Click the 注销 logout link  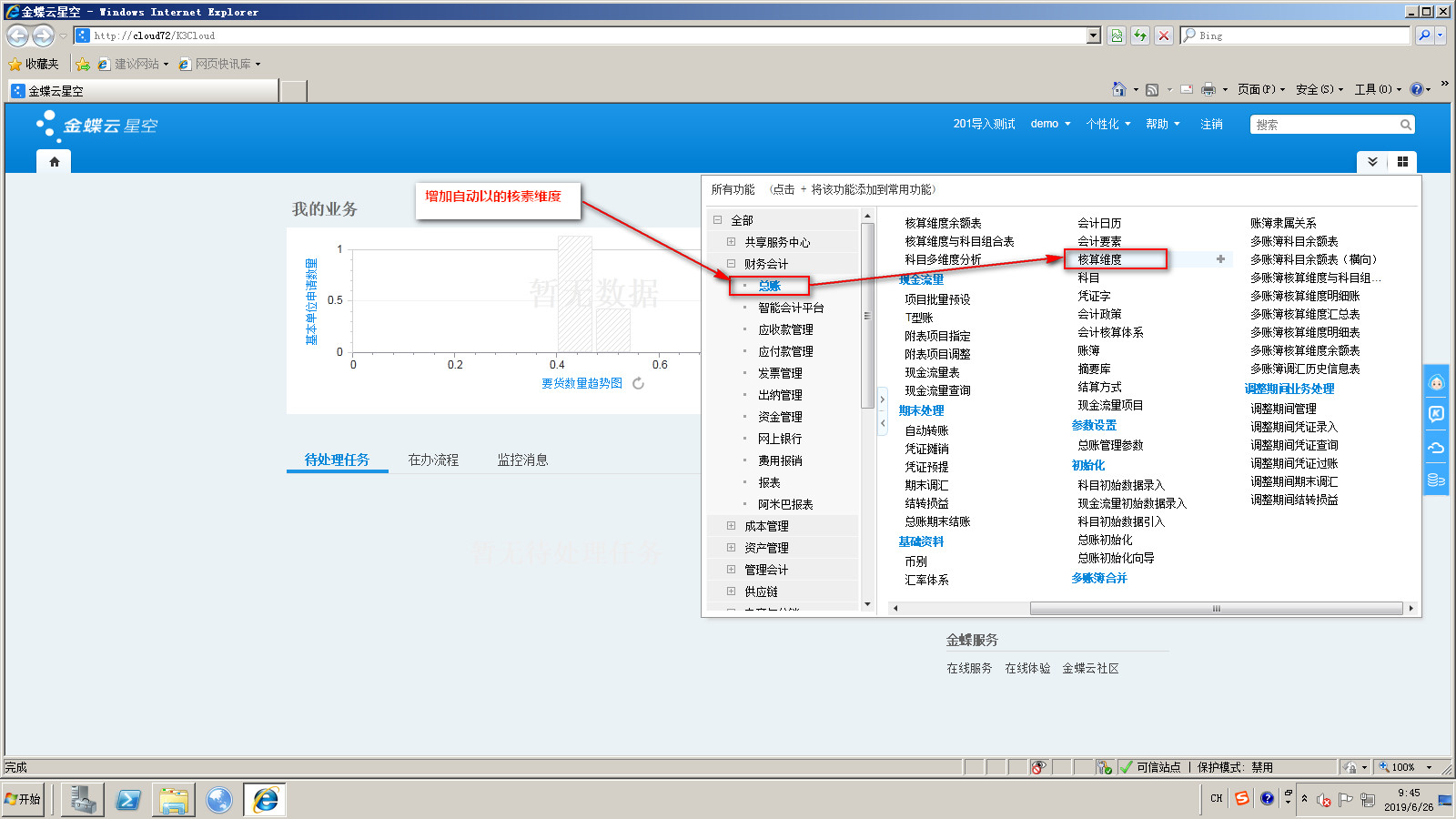(1211, 124)
